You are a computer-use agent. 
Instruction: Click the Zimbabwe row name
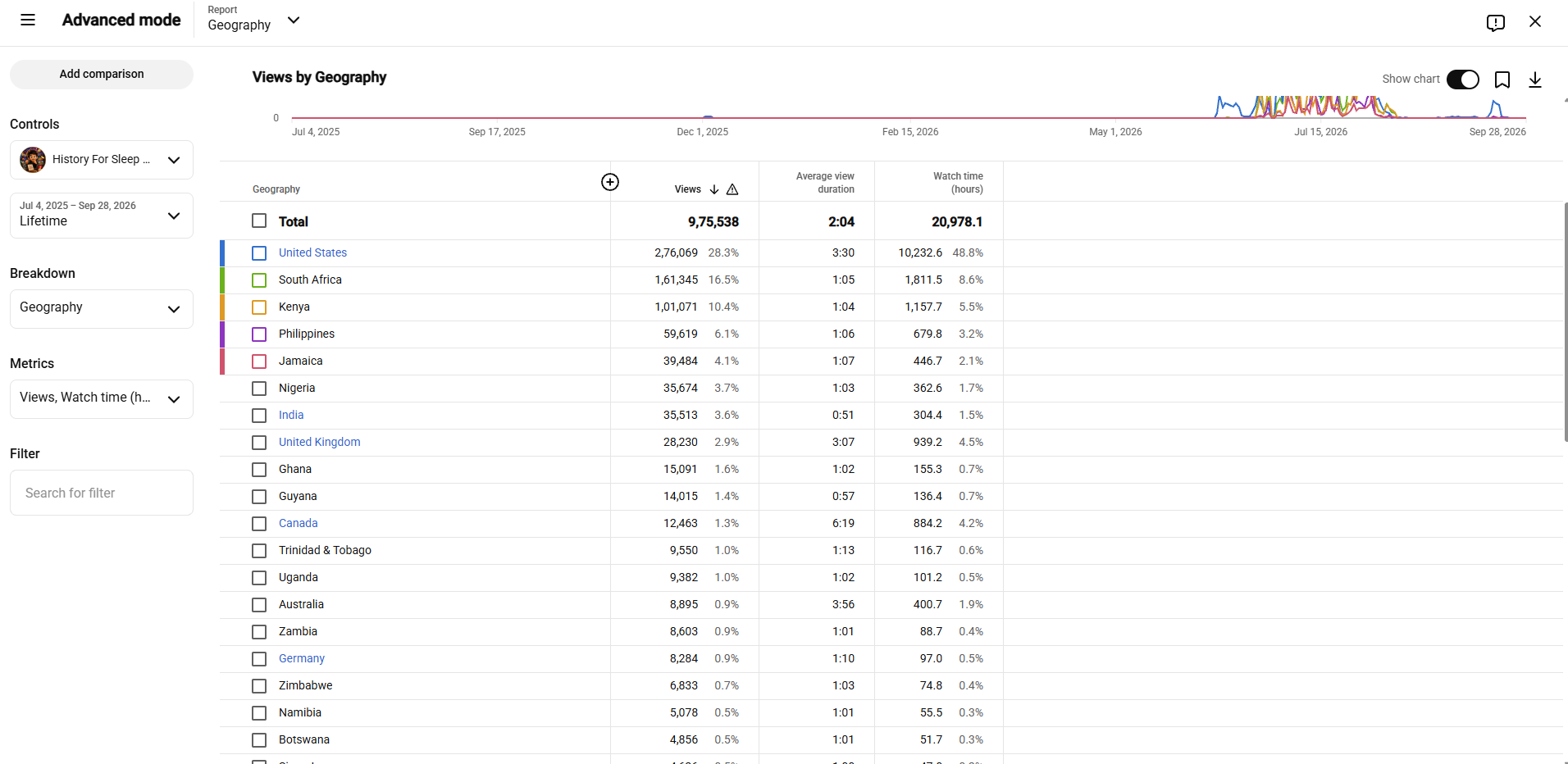click(305, 685)
